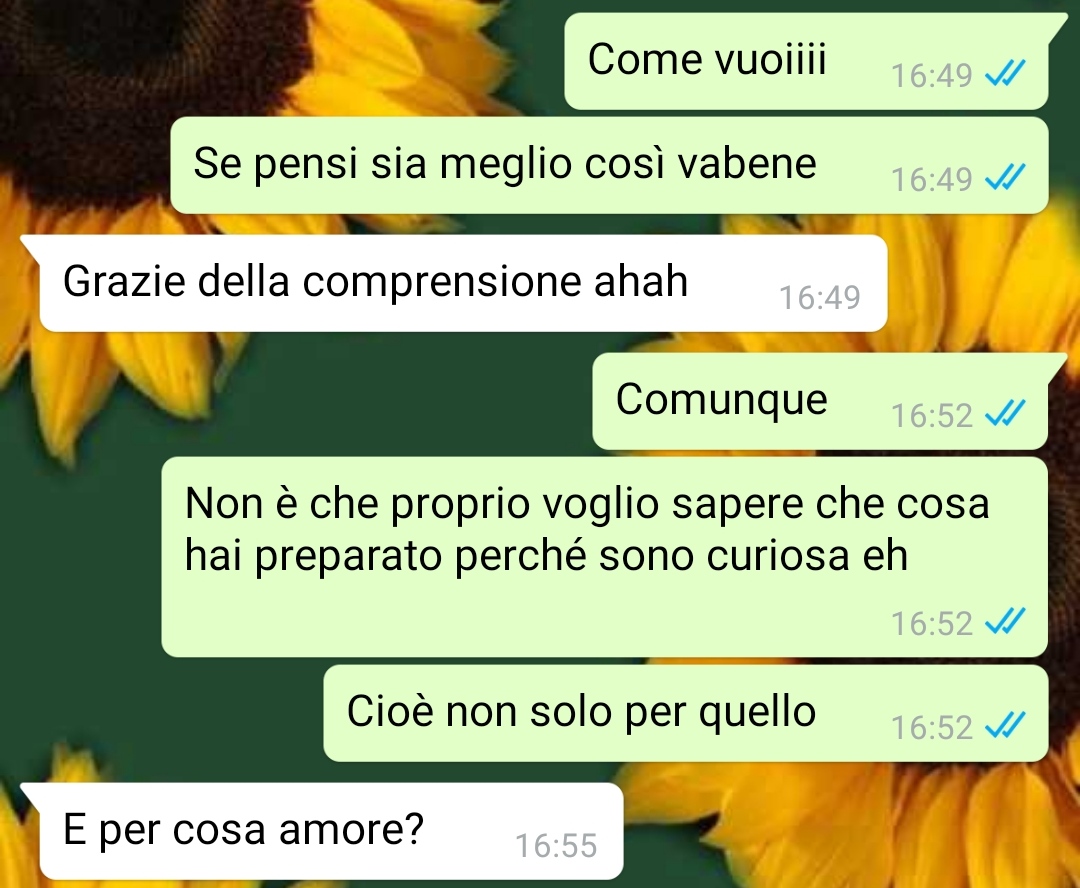Tap the 16:49 timestamp on 'Grazie della comprensione'
1080x888 pixels.
(x=820, y=298)
